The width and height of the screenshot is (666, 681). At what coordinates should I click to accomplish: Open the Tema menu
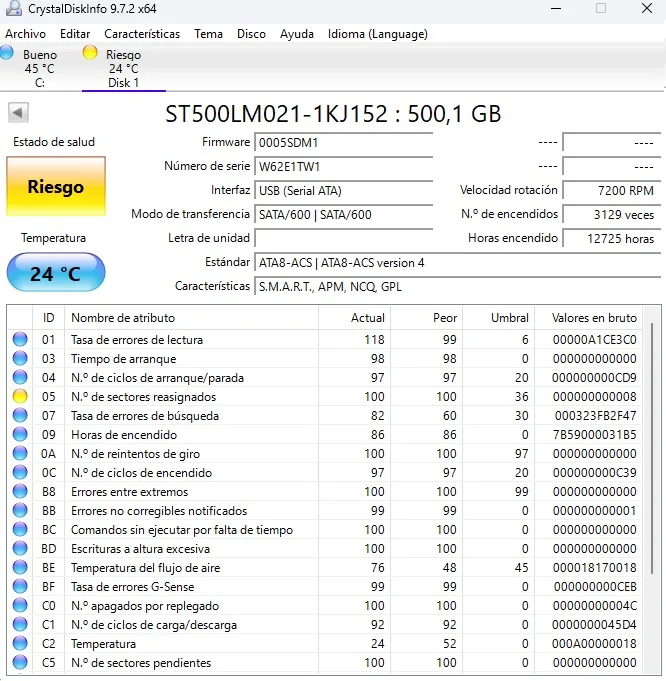point(208,34)
